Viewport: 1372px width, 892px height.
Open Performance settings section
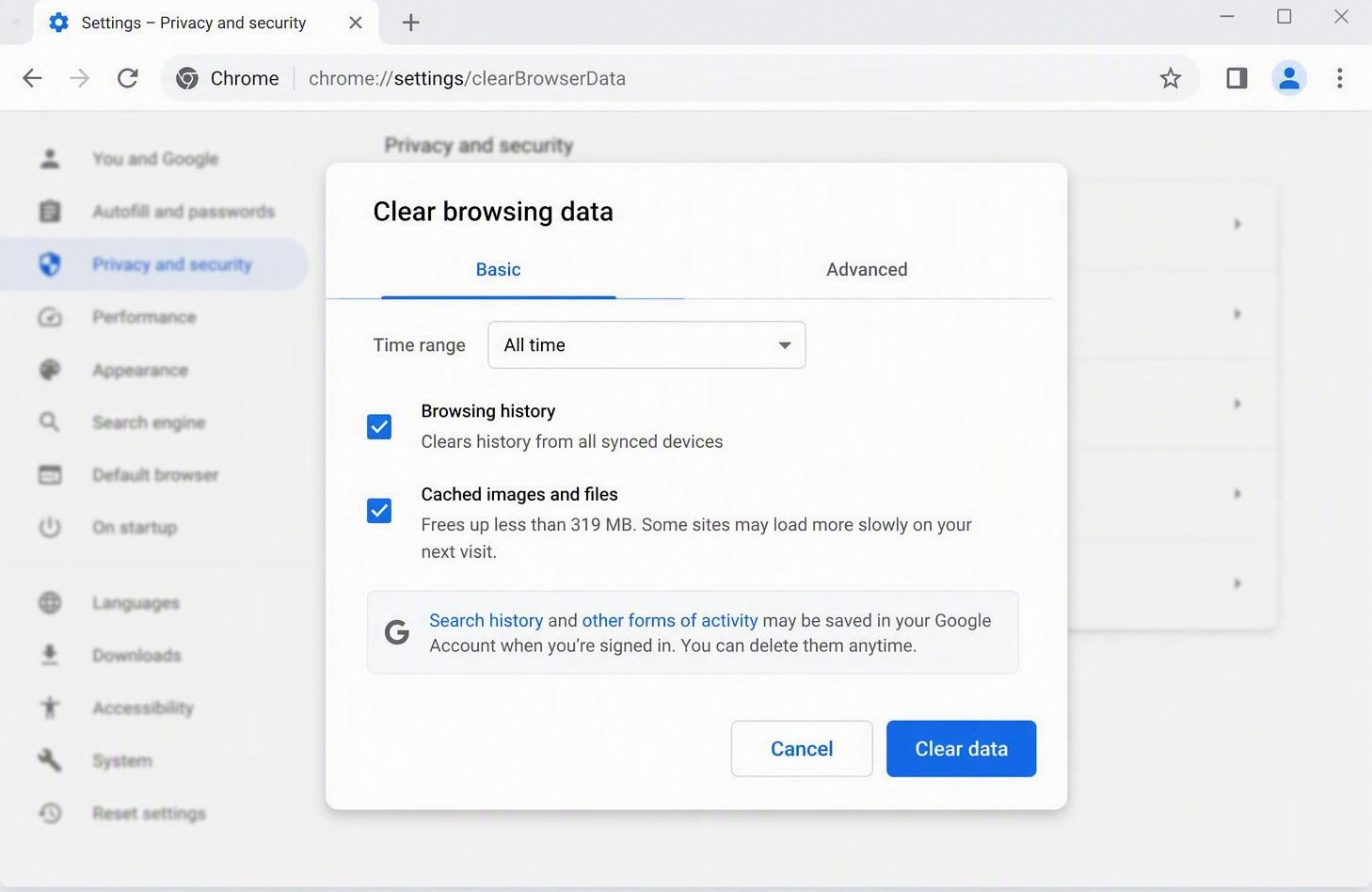pyautogui.click(x=144, y=317)
